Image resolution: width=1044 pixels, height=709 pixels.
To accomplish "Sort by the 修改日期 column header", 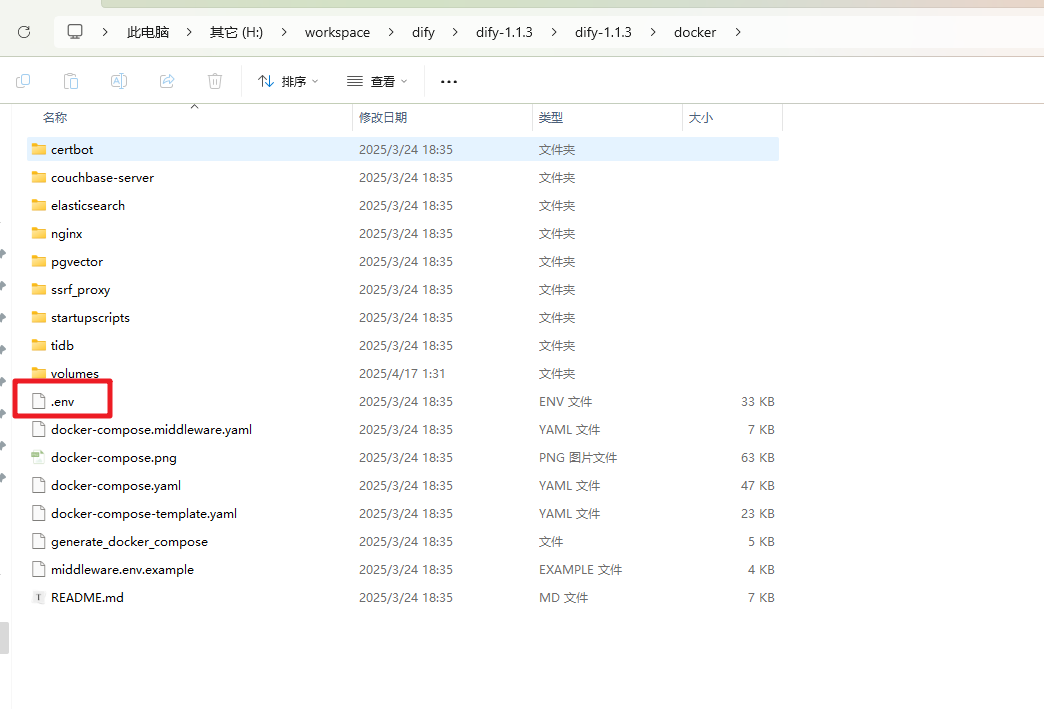I will coord(383,118).
